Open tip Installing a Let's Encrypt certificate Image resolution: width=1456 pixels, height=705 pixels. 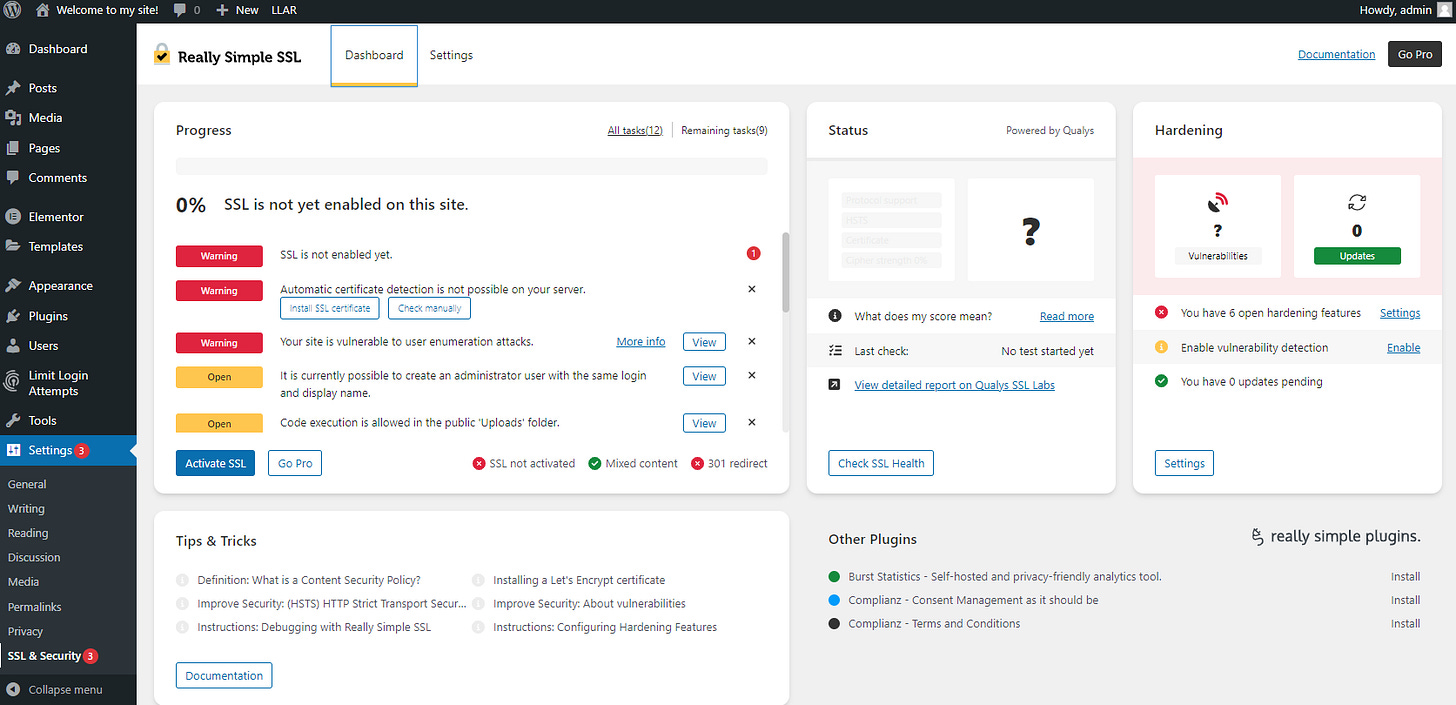[x=579, y=580]
